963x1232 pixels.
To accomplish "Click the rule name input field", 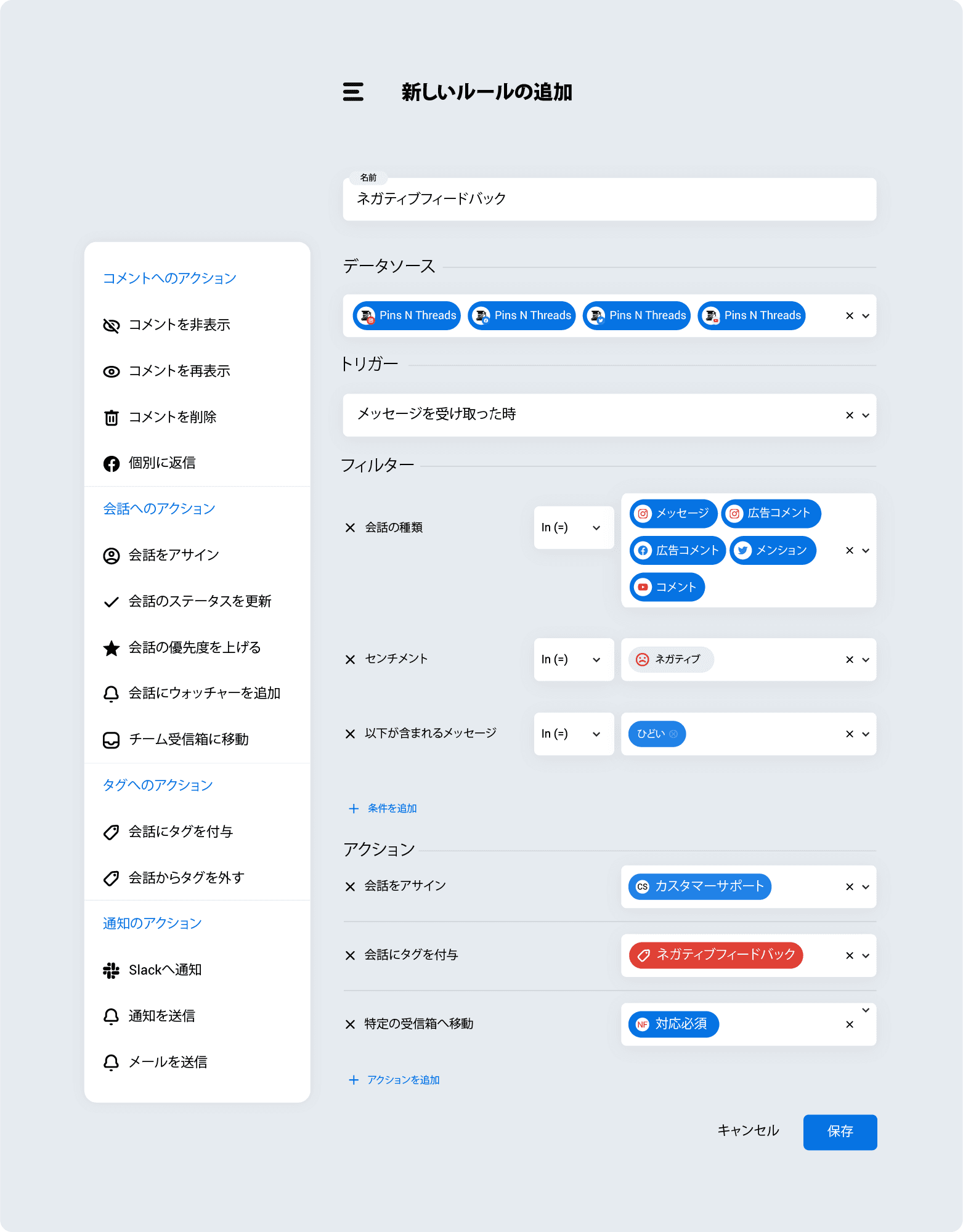I will 609,200.
